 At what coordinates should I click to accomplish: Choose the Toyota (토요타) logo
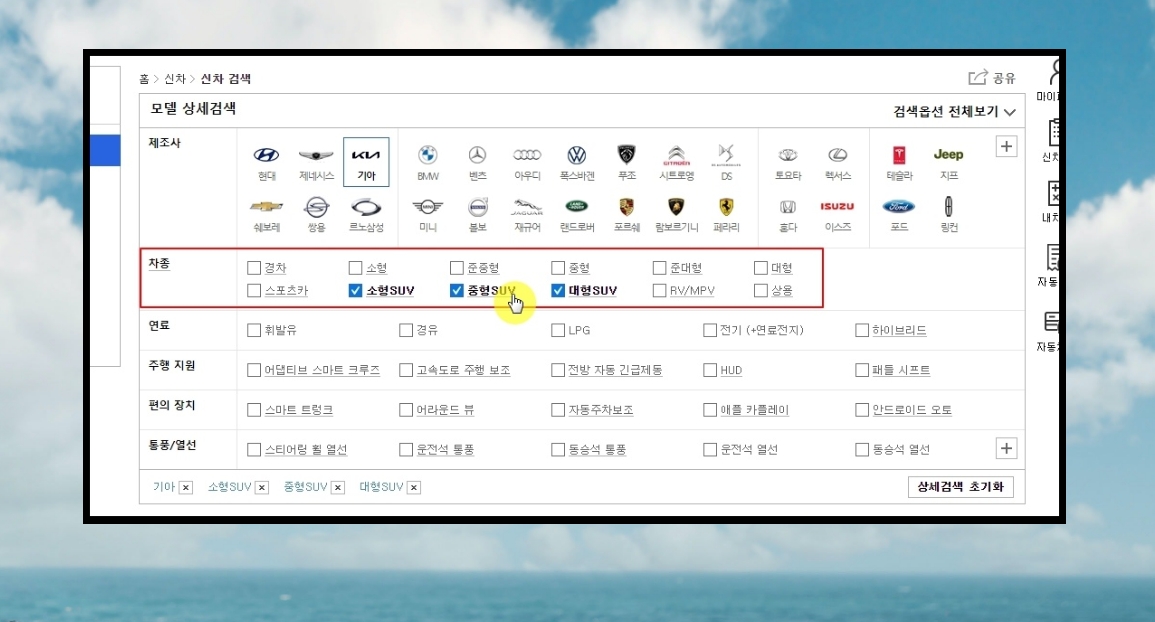788,156
